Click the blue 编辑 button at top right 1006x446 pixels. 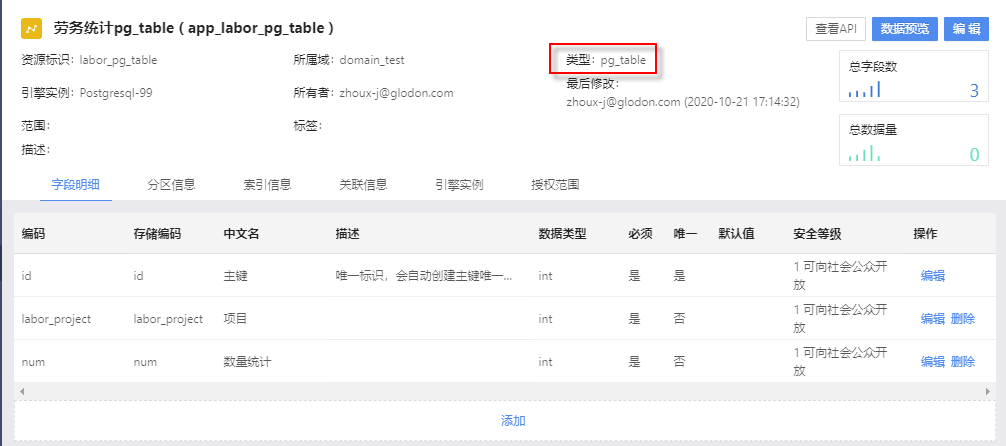[967, 29]
